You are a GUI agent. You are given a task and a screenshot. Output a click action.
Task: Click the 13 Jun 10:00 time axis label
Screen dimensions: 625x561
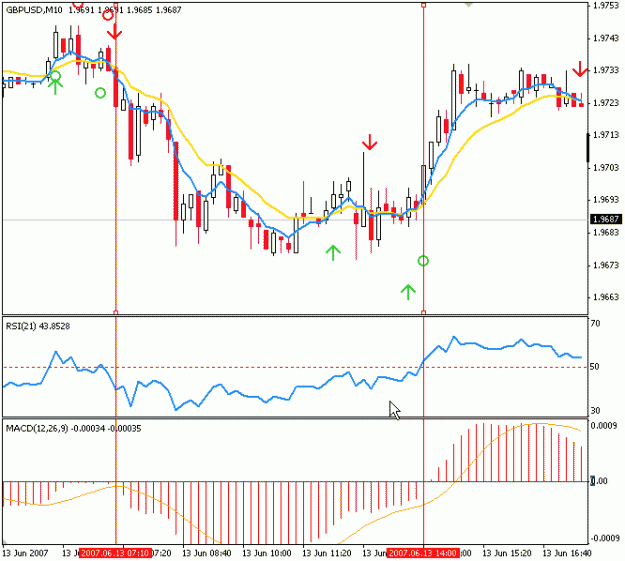pyautogui.click(x=267, y=553)
